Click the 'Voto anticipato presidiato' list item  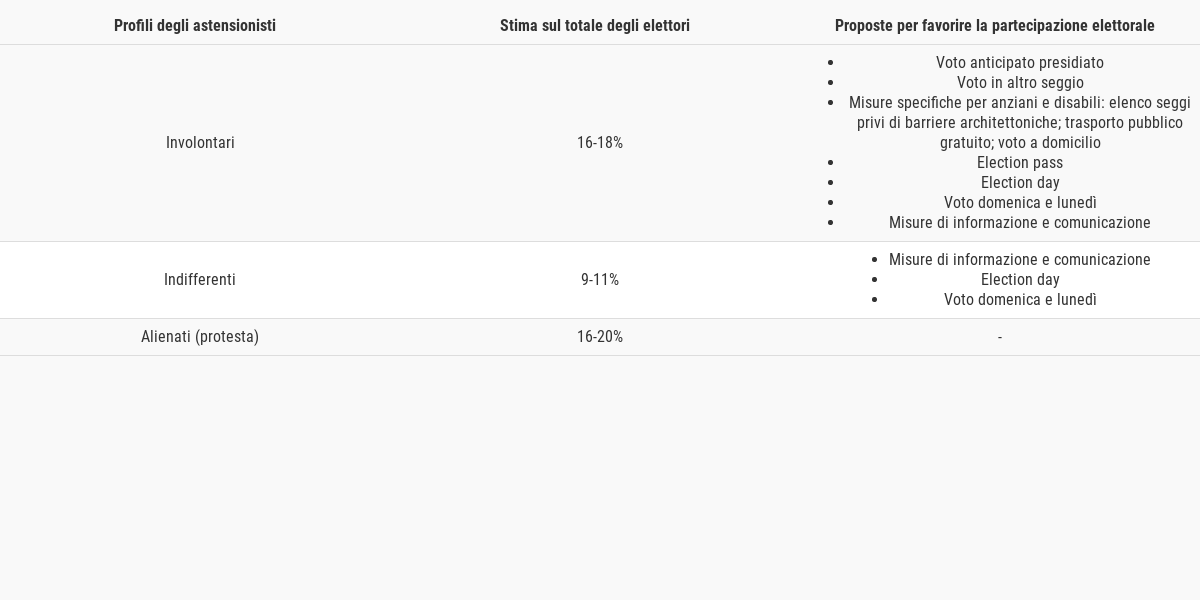1020,63
